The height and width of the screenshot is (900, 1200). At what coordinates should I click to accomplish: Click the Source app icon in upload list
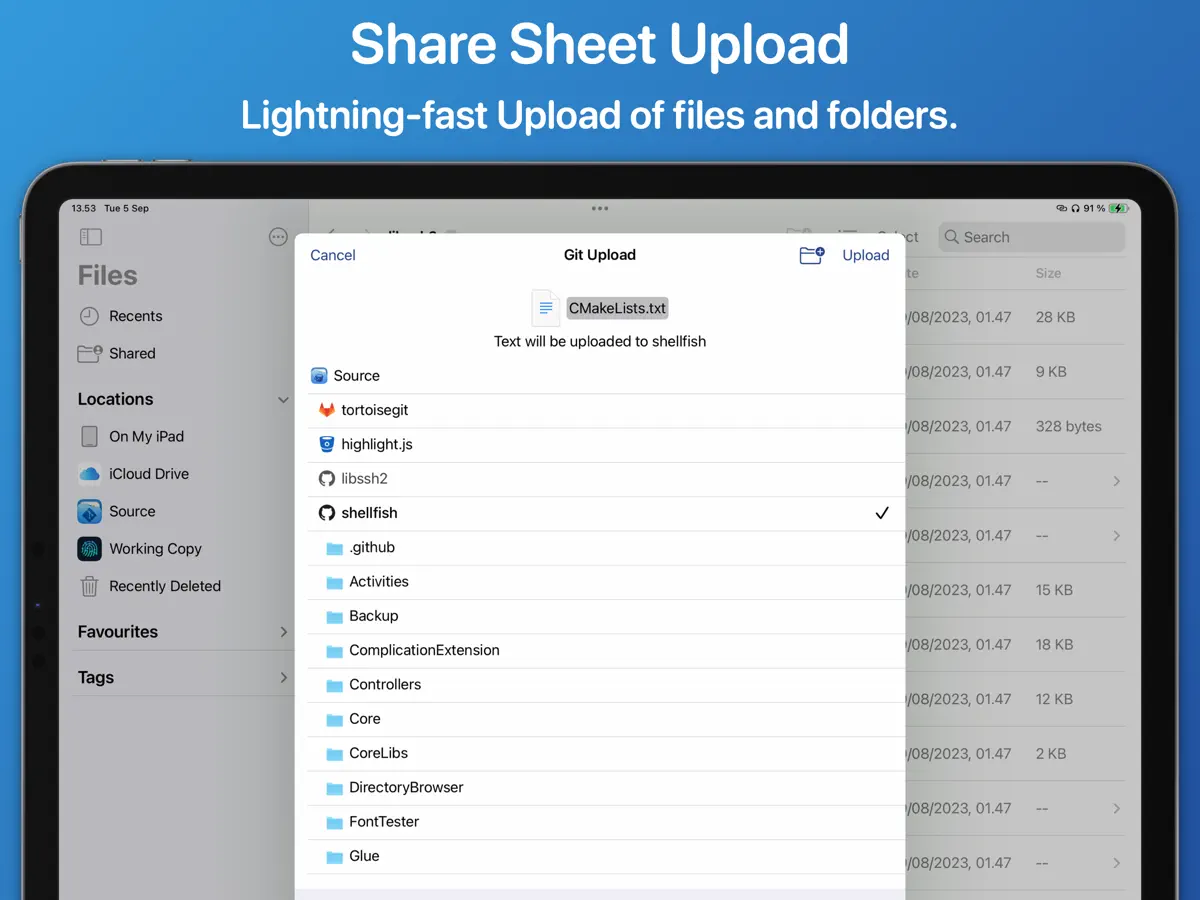point(319,376)
